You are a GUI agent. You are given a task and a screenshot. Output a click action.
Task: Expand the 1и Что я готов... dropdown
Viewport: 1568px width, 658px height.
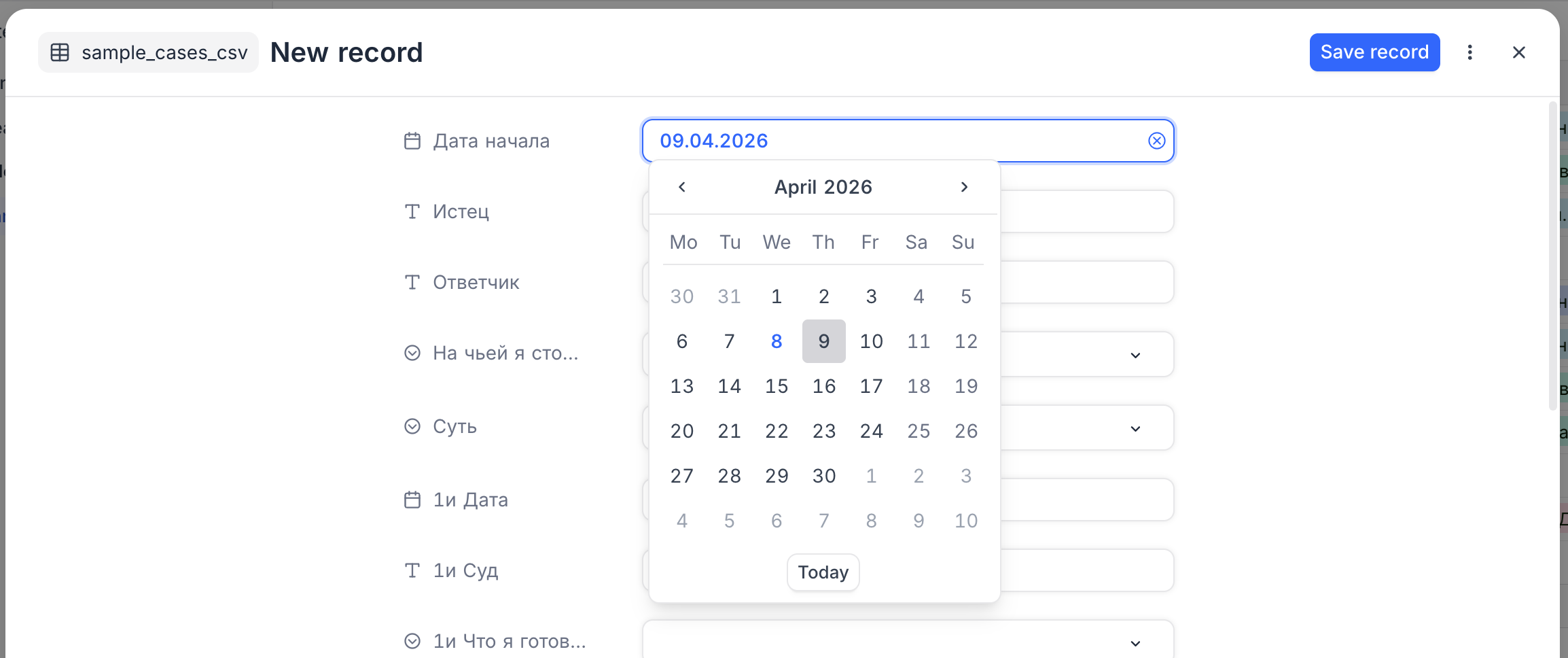(1135, 643)
